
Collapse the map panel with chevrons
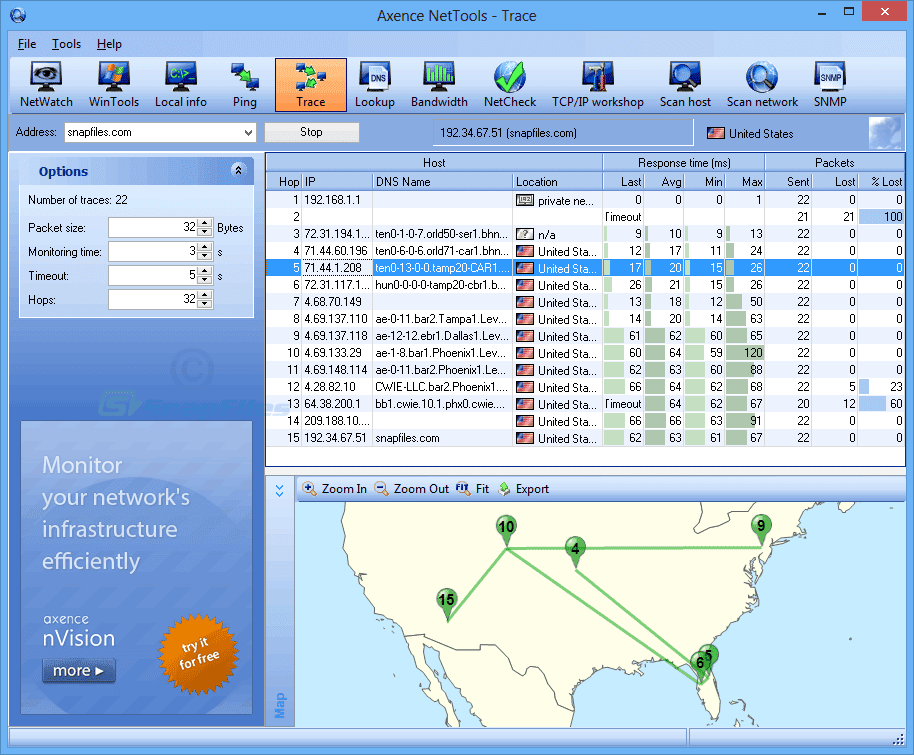[x=280, y=490]
